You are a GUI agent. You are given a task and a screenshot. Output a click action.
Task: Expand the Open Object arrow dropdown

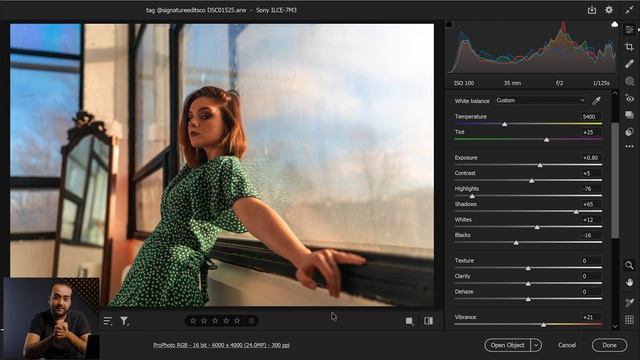point(536,345)
